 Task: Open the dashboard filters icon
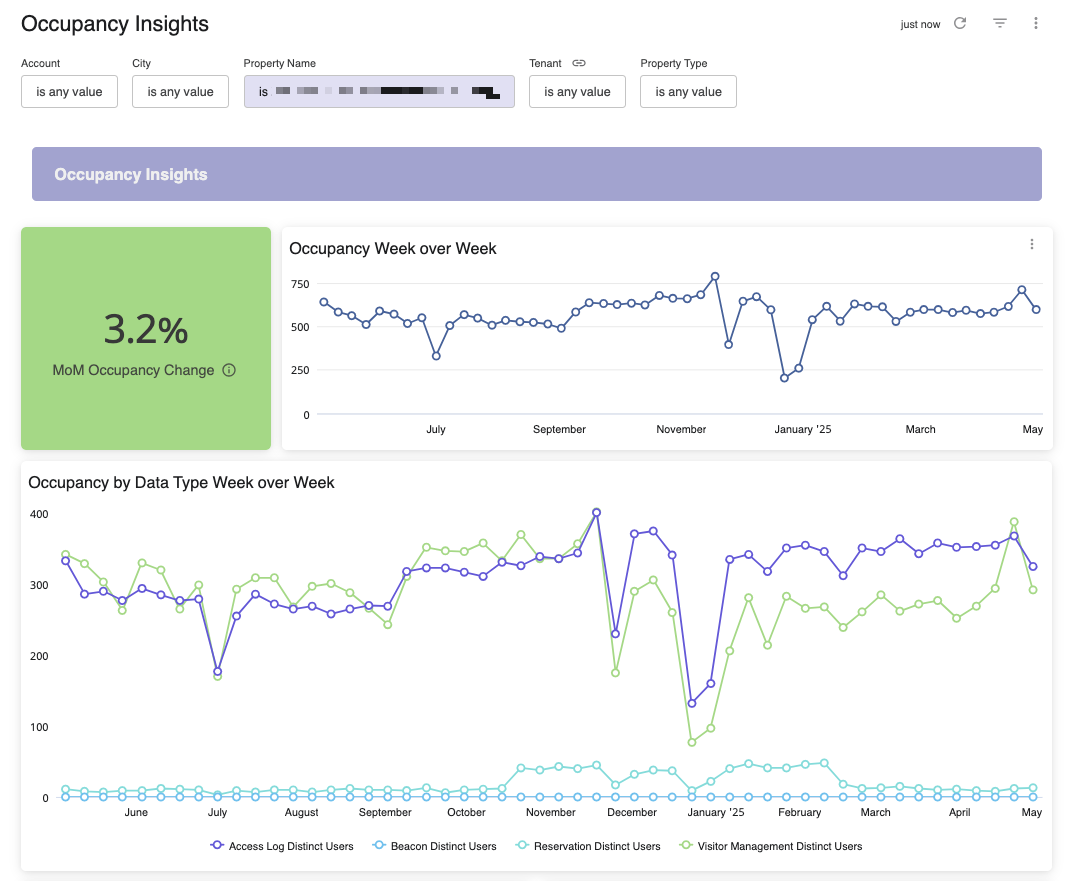click(x=999, y=23)
